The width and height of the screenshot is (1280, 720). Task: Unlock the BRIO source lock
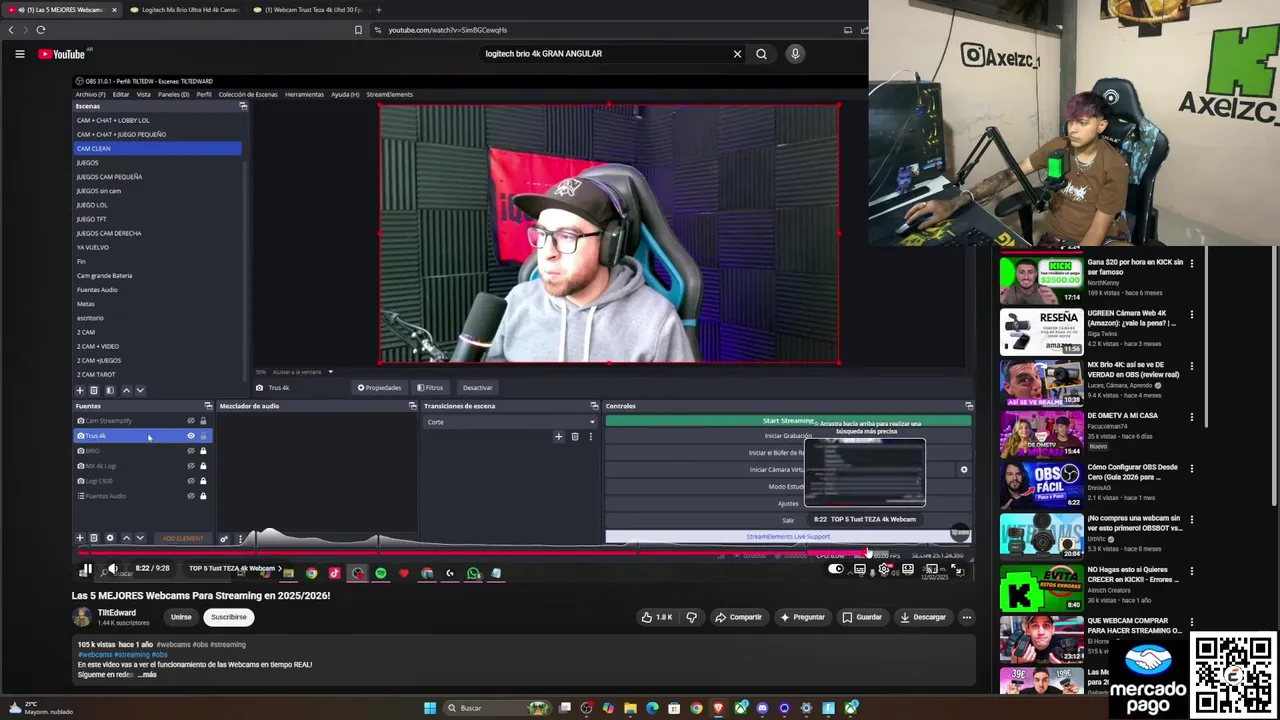(x=203, y=451)
